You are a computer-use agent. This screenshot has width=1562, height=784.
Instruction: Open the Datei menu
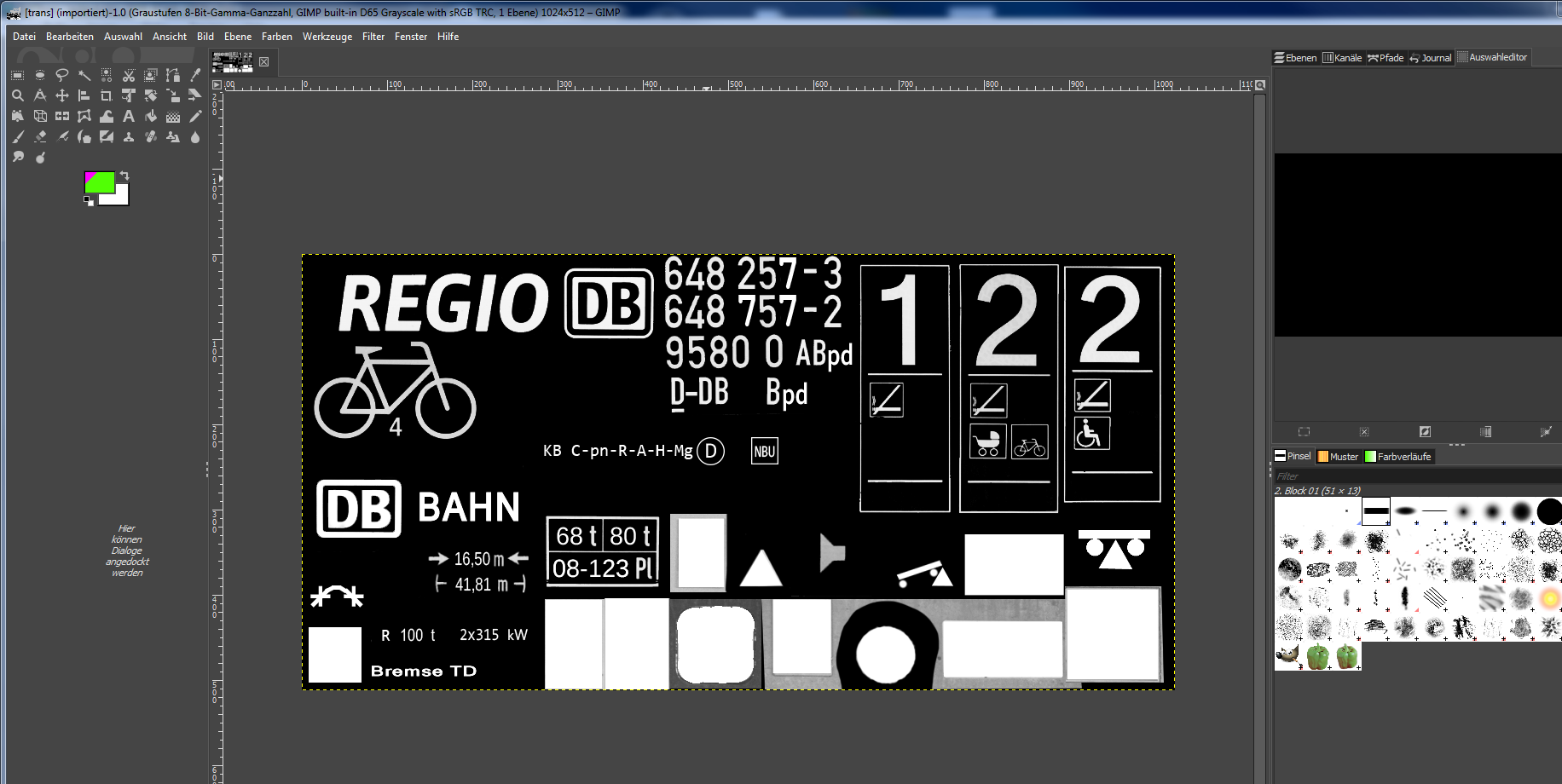click(x=24, y=37)
